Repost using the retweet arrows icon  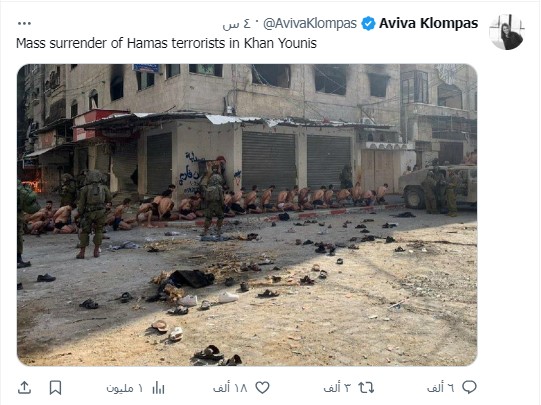pos(366,388)
